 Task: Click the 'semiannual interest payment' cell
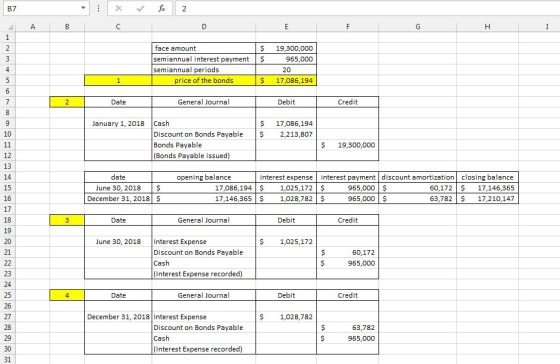tap(204, 59)
